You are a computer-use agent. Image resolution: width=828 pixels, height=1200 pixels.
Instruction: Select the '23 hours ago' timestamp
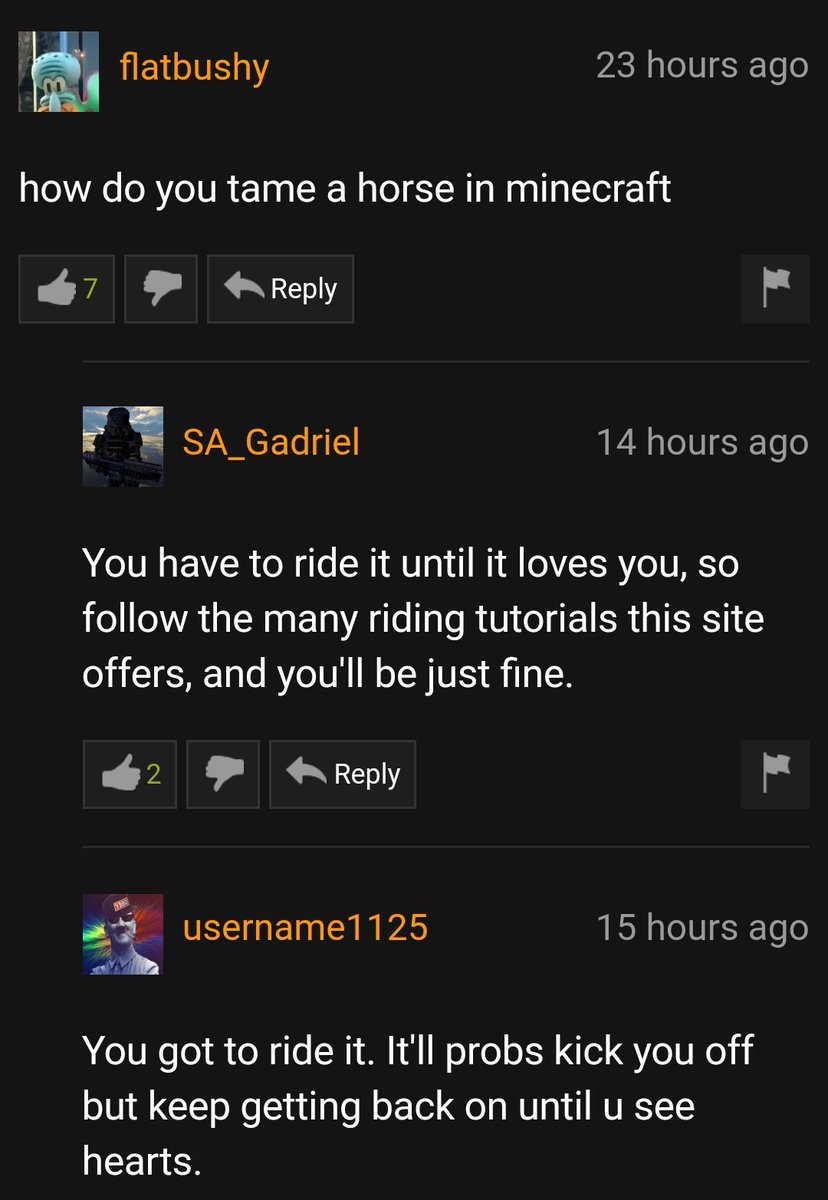pyautogui.click(x=702, y=66)
